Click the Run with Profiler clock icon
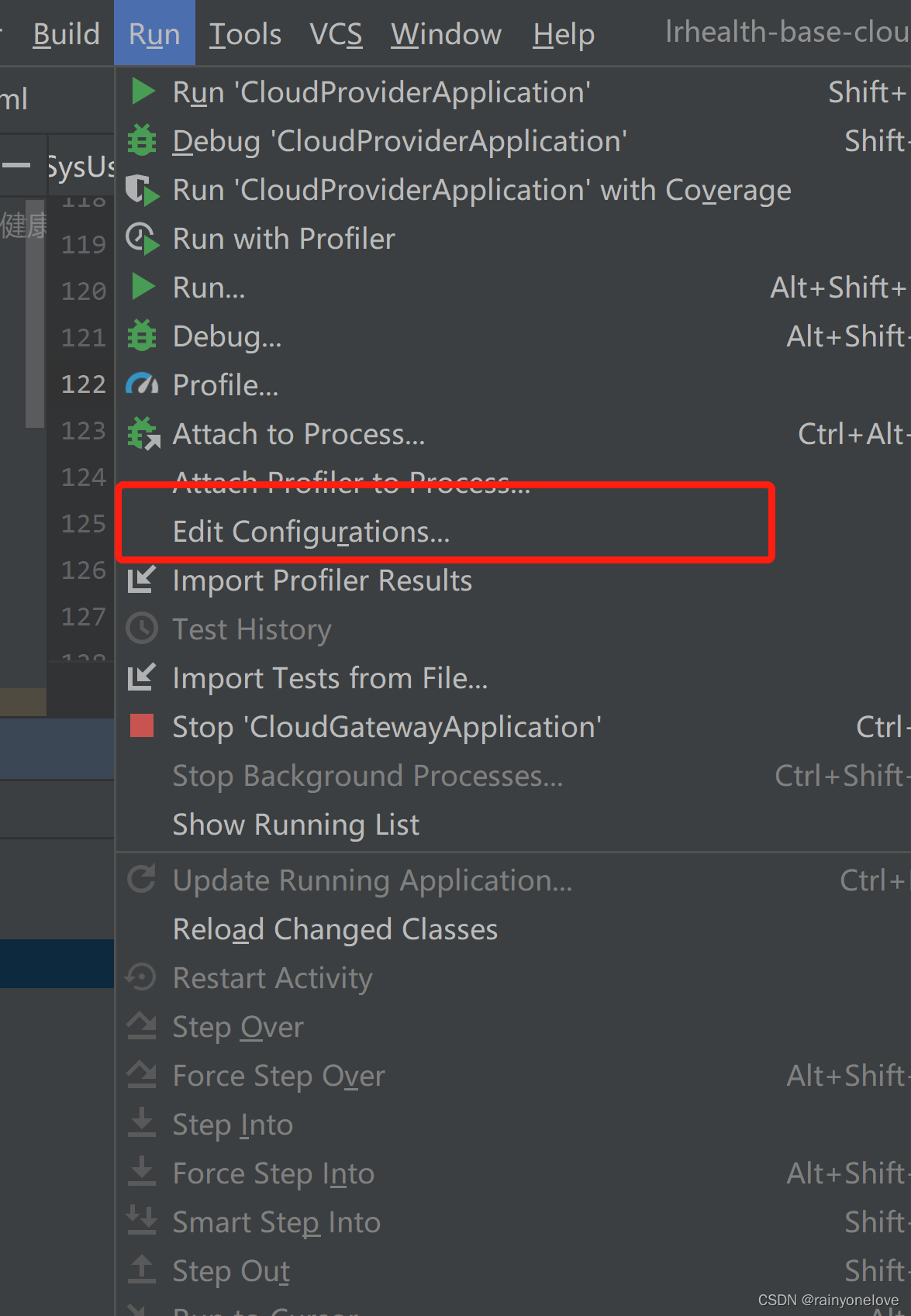 [x=143, y=239]
